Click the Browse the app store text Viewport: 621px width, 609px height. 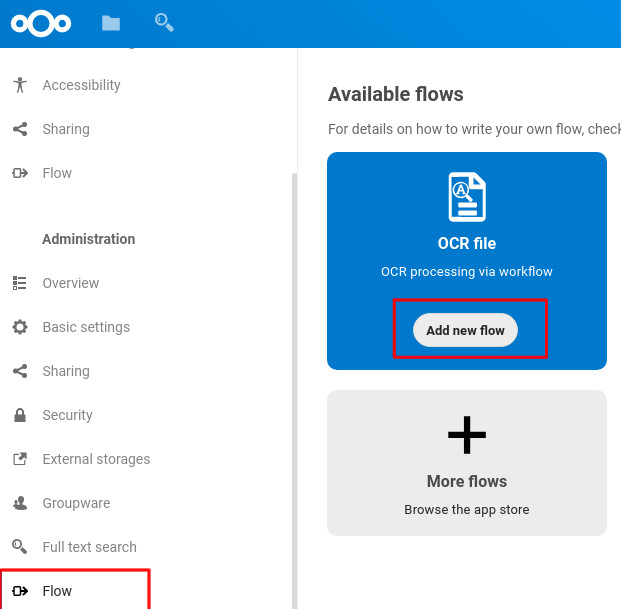(467, 509)
